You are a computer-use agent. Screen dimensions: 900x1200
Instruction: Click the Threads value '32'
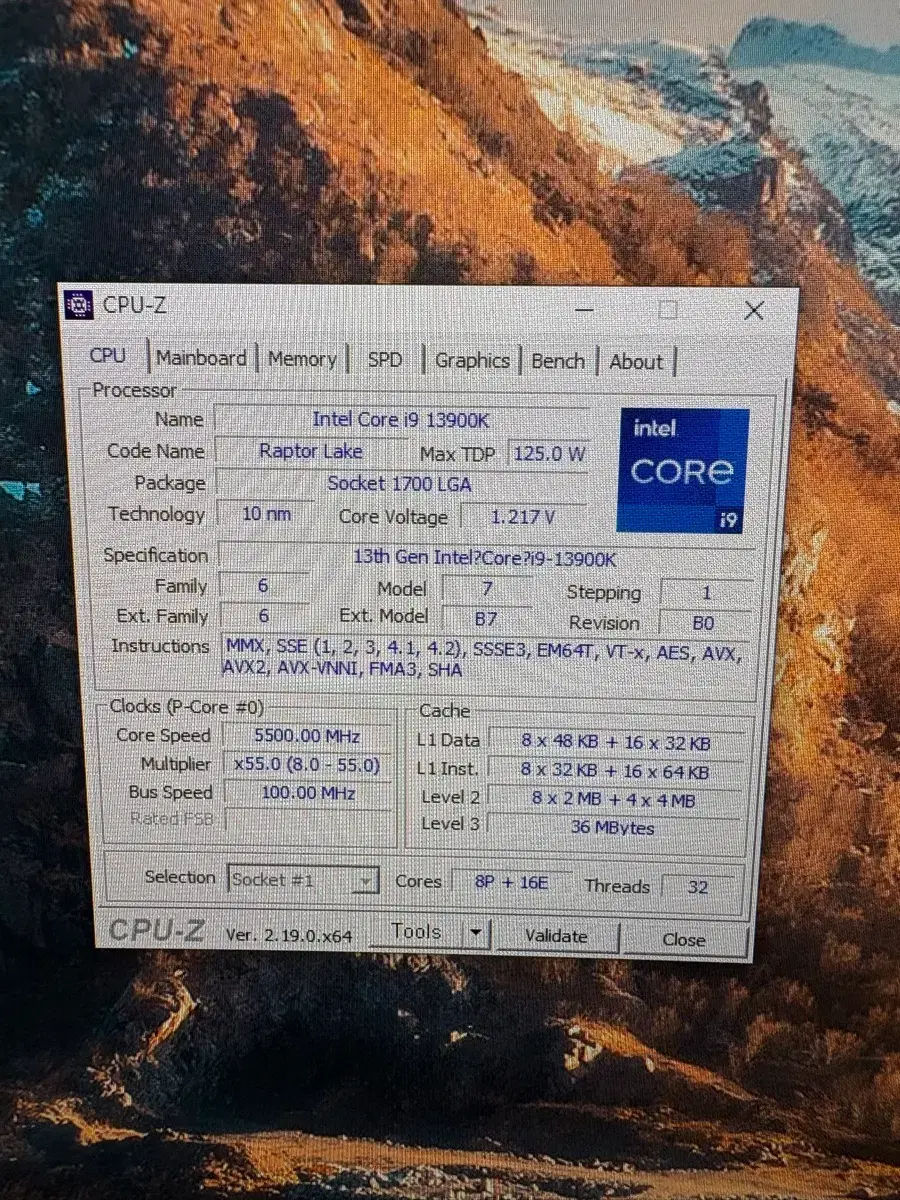click(697, 886)
